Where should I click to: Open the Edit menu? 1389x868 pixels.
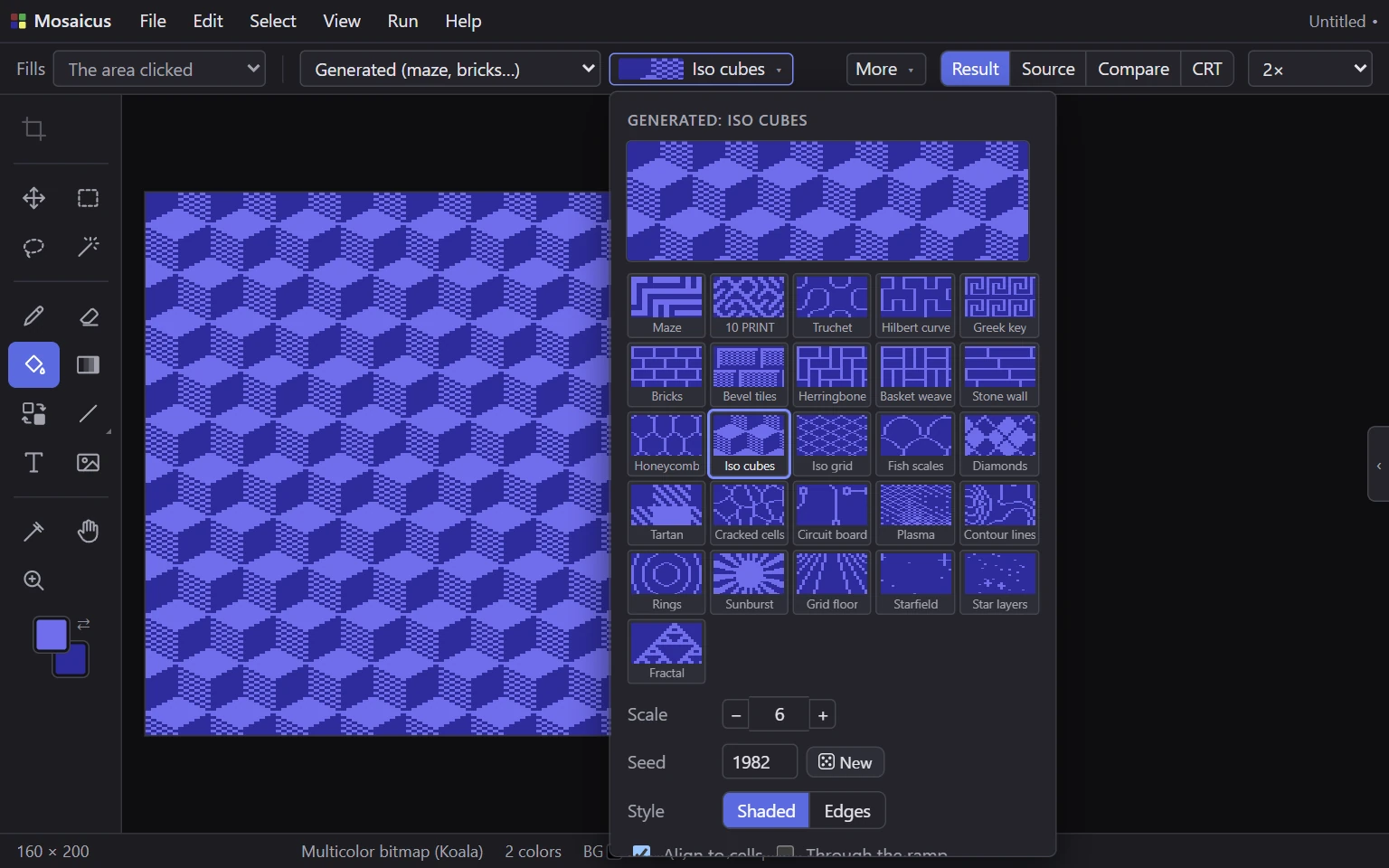pyautogui.click(x=208, y=21)
